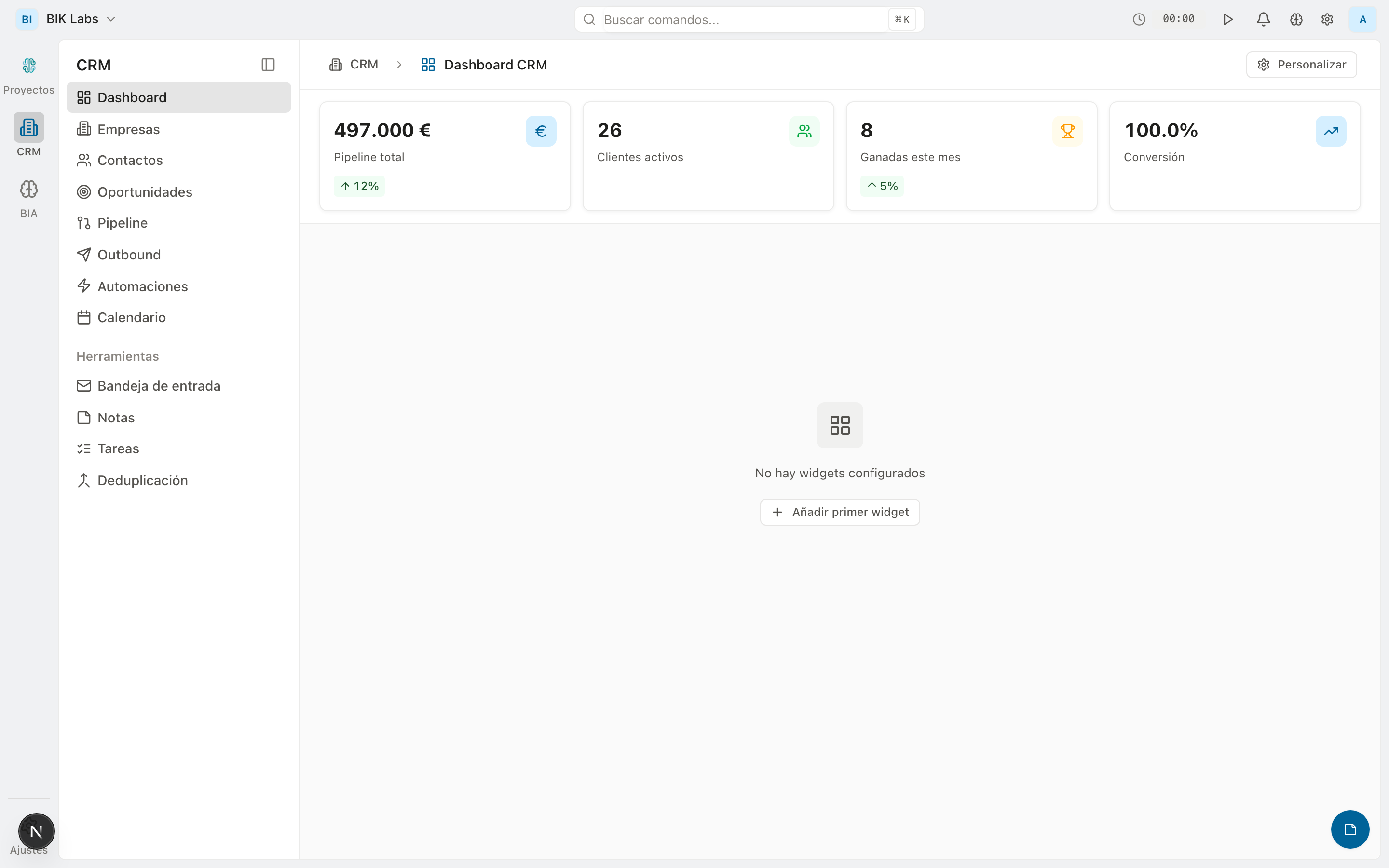Open the Ajustes avatar at sidebar bottom
1389x868 pixels.
pos(36,831)
